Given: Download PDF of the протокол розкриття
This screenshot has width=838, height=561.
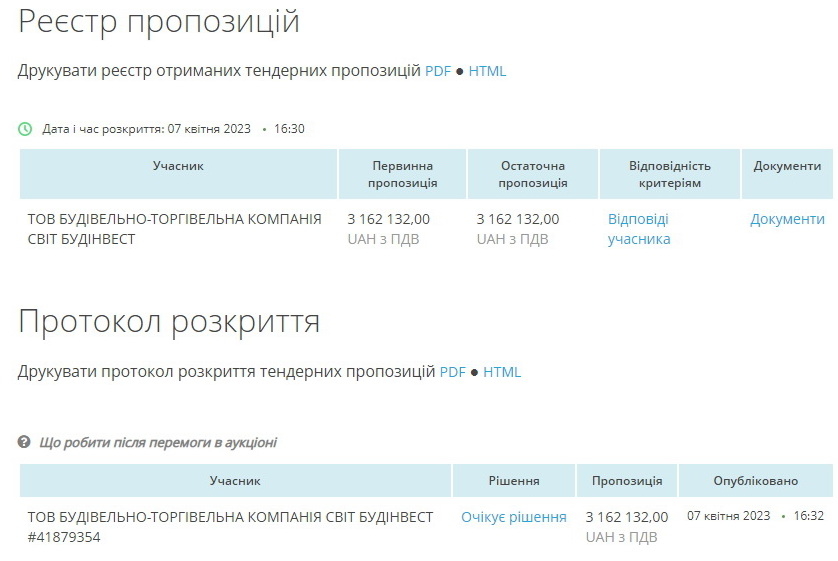Looking at the screenshot, I should point(453,372).
